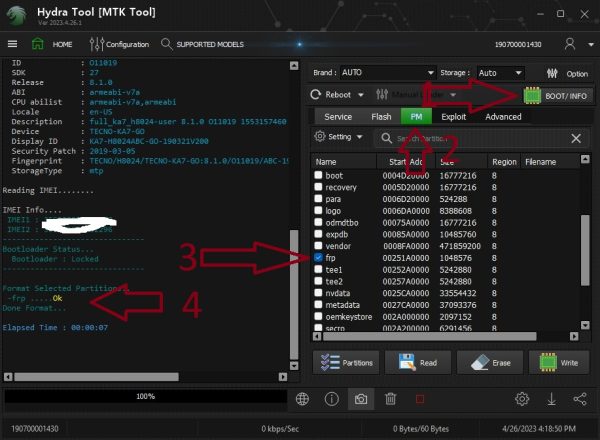Screen dimensions: 600x440
Task: Switch to Flash tab
Action: click(381, 117)
